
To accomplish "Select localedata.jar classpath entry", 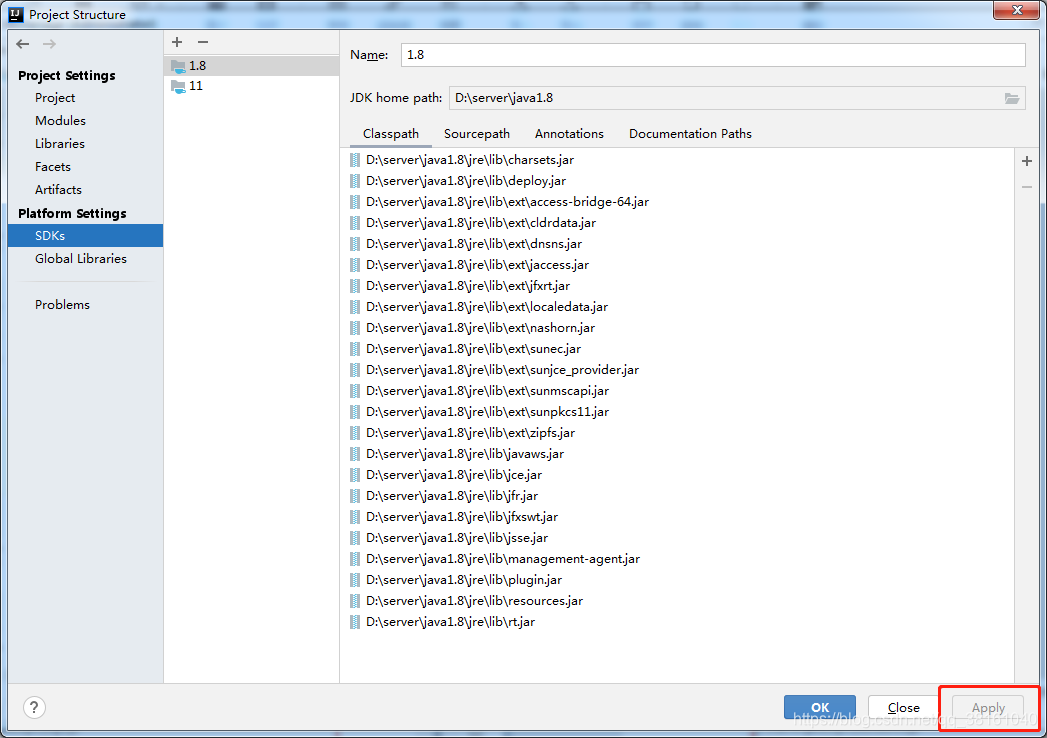I will pos(479,307).
